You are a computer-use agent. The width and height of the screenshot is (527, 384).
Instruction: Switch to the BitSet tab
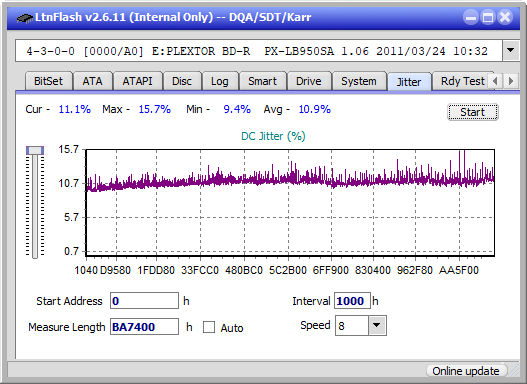coord(48,81)
